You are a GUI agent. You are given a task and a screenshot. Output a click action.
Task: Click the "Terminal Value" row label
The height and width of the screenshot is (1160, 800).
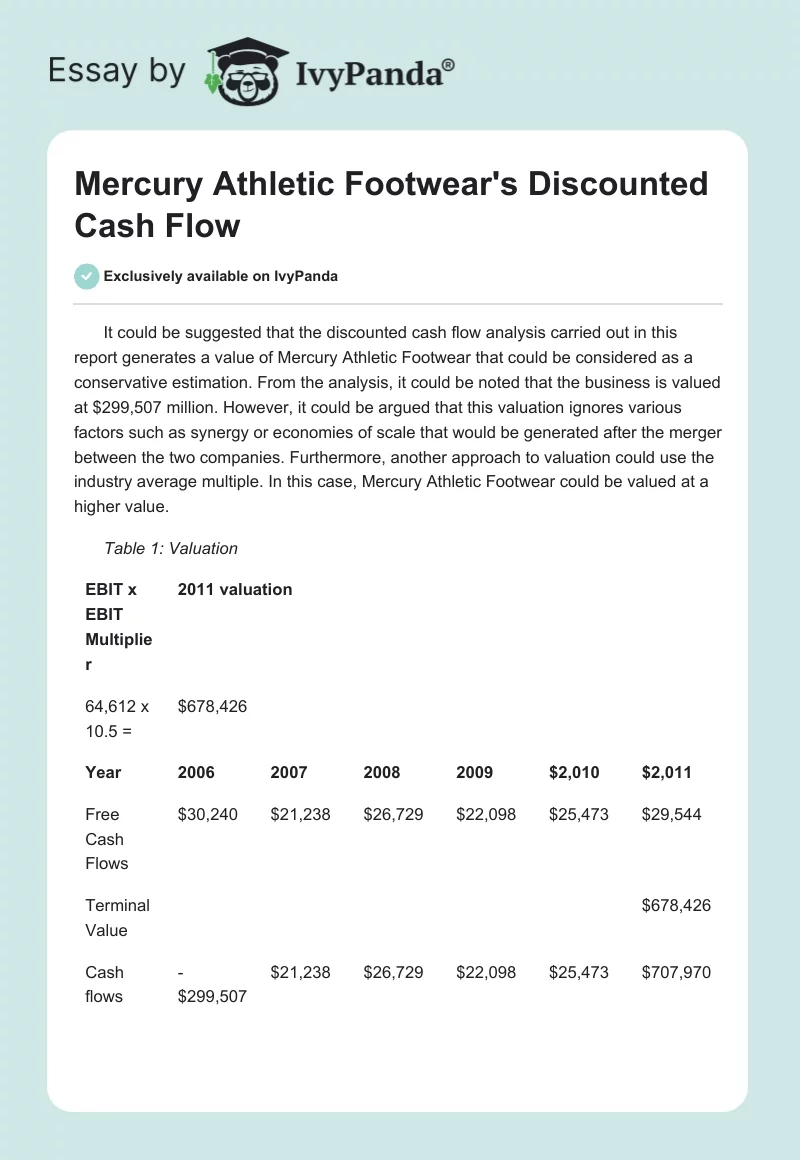117,917
